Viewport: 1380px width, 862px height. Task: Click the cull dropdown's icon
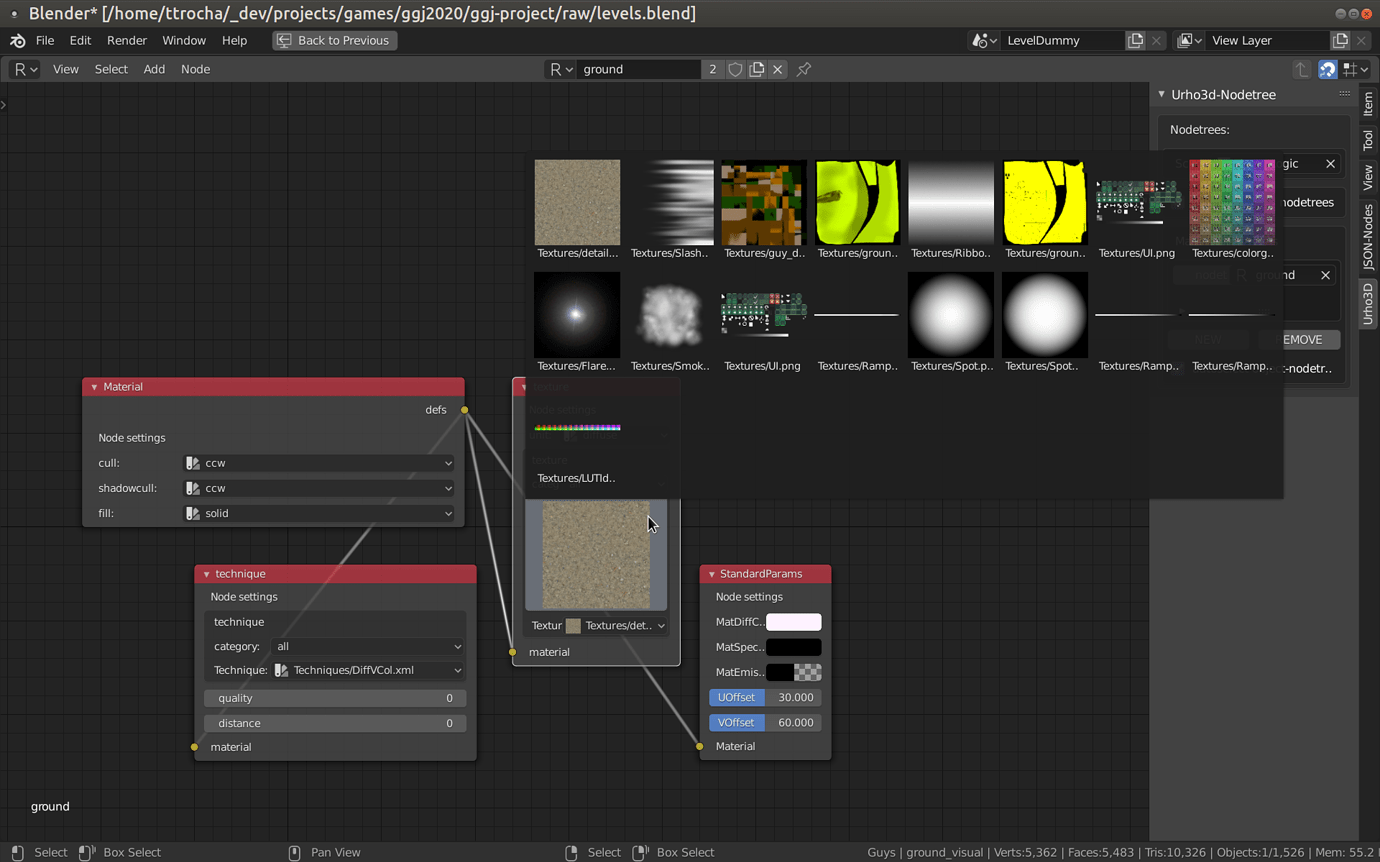(193, 464)
